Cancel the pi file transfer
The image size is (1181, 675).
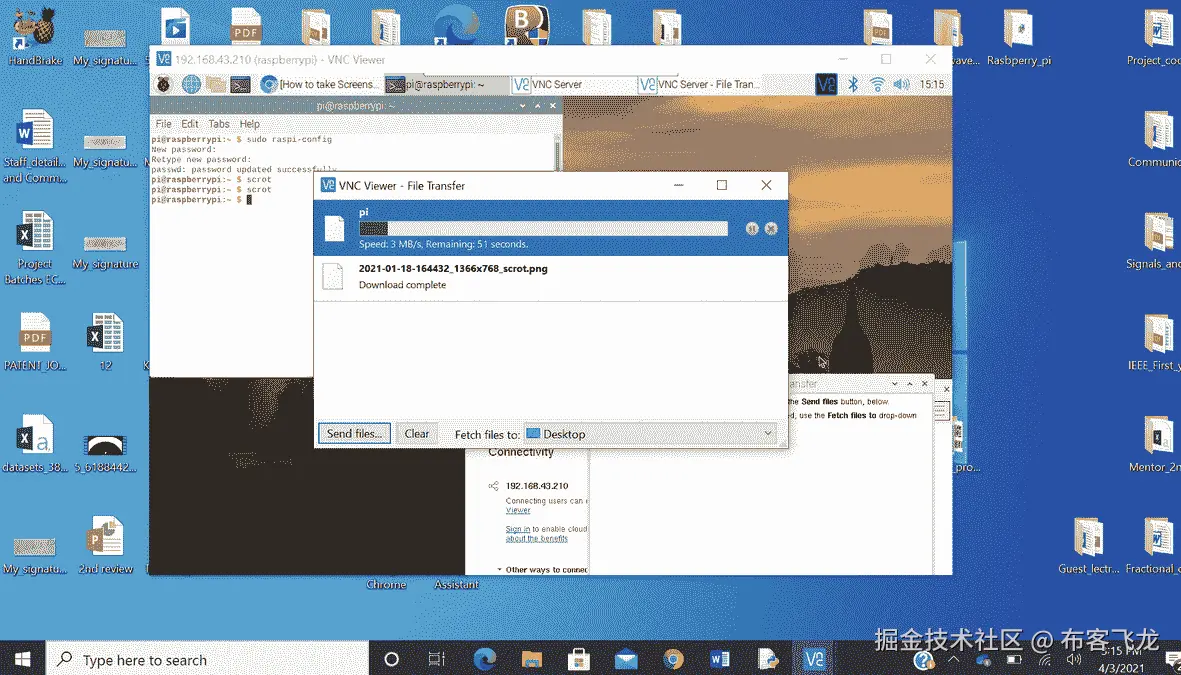(771, 228)
